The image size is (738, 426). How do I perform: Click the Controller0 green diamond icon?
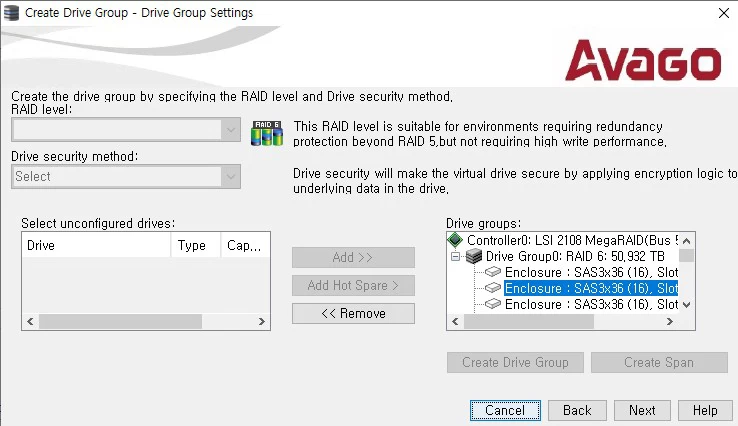pos(455,240)
